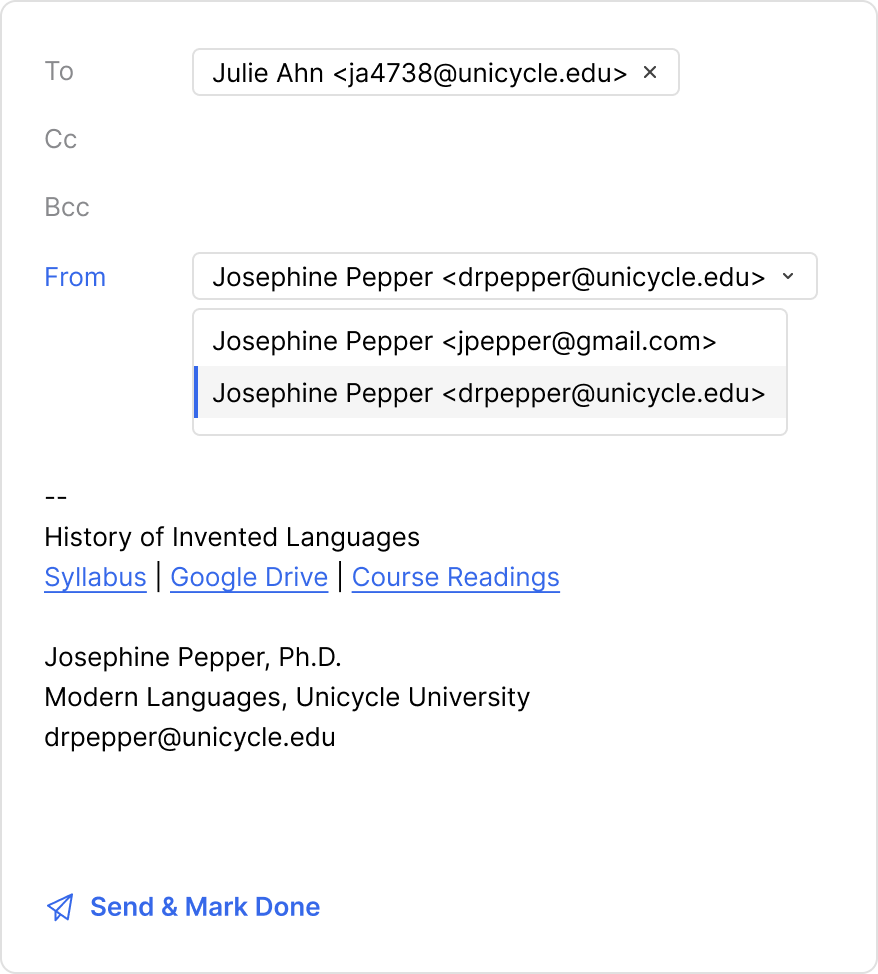This screenshot has width=878, height=974.
Task: Click the From label
Action: pos(75,277)
